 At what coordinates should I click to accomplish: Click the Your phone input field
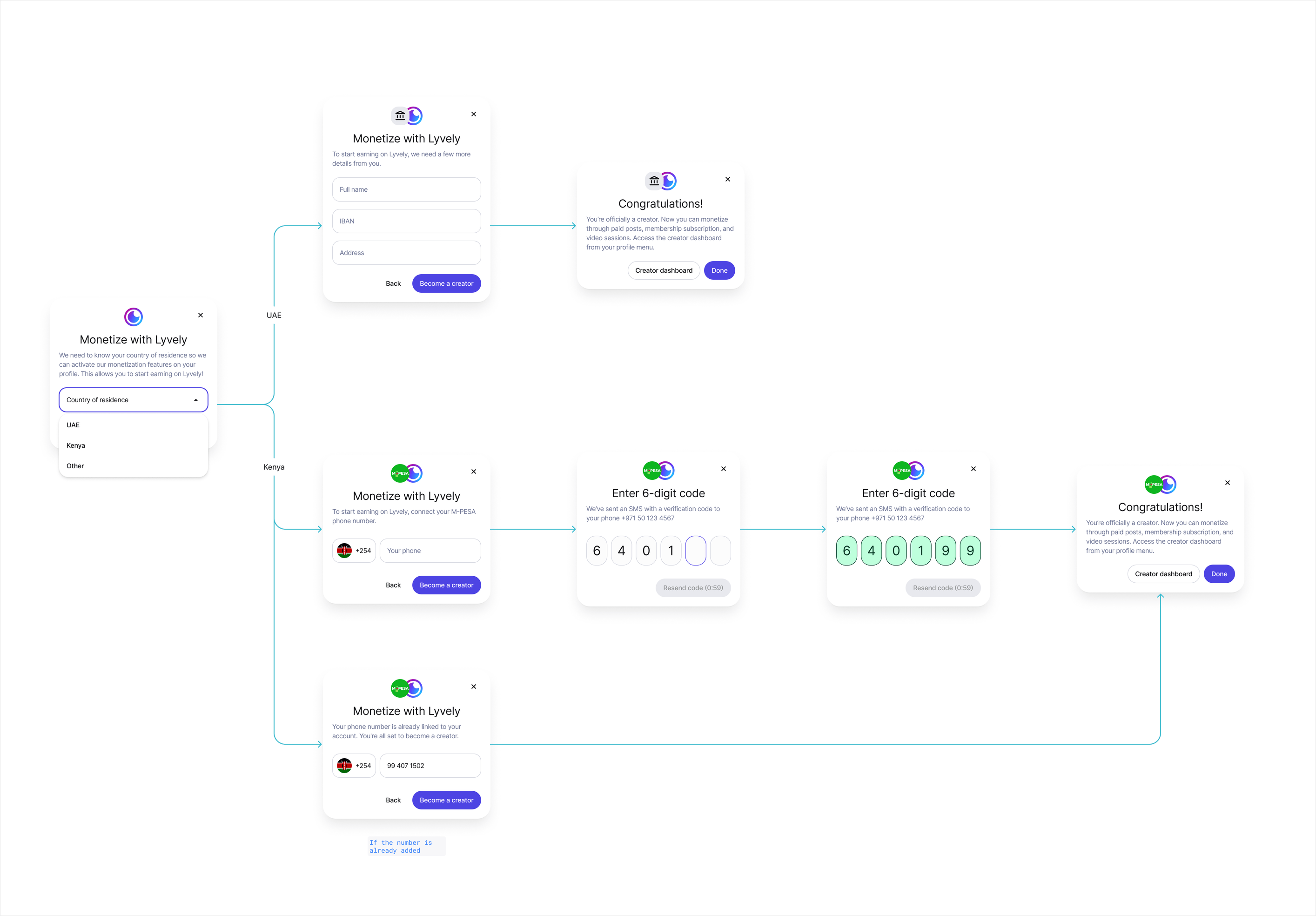point(430,551)
